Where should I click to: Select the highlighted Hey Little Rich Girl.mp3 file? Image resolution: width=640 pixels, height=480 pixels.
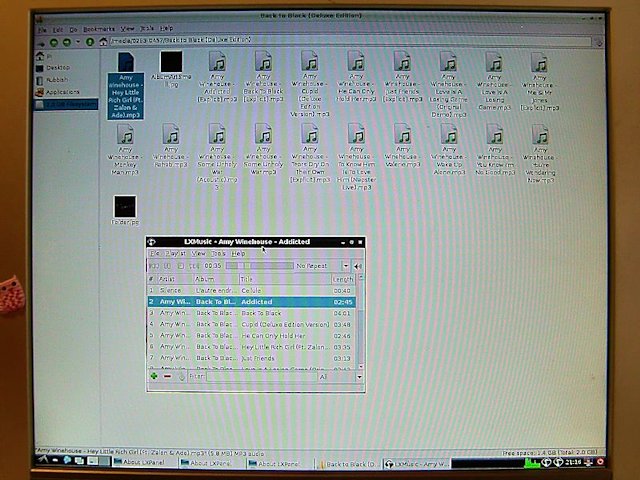pyautogui.click(x=125, y=85)
